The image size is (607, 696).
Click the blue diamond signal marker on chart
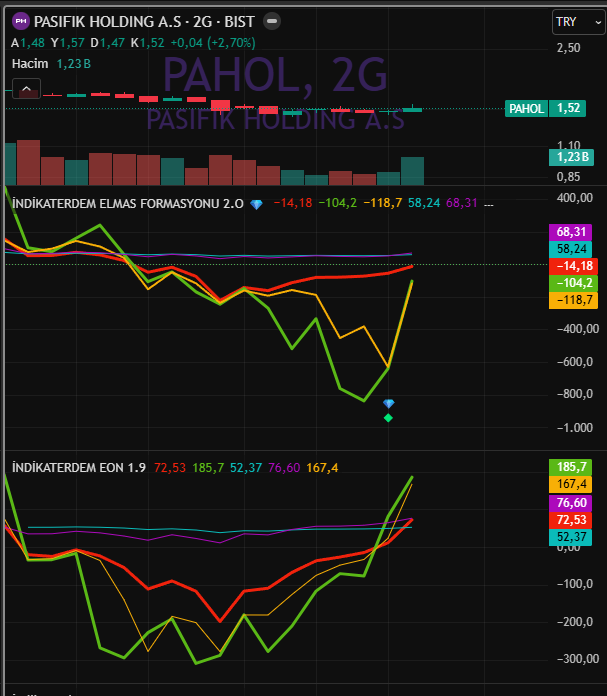point(389,403)
